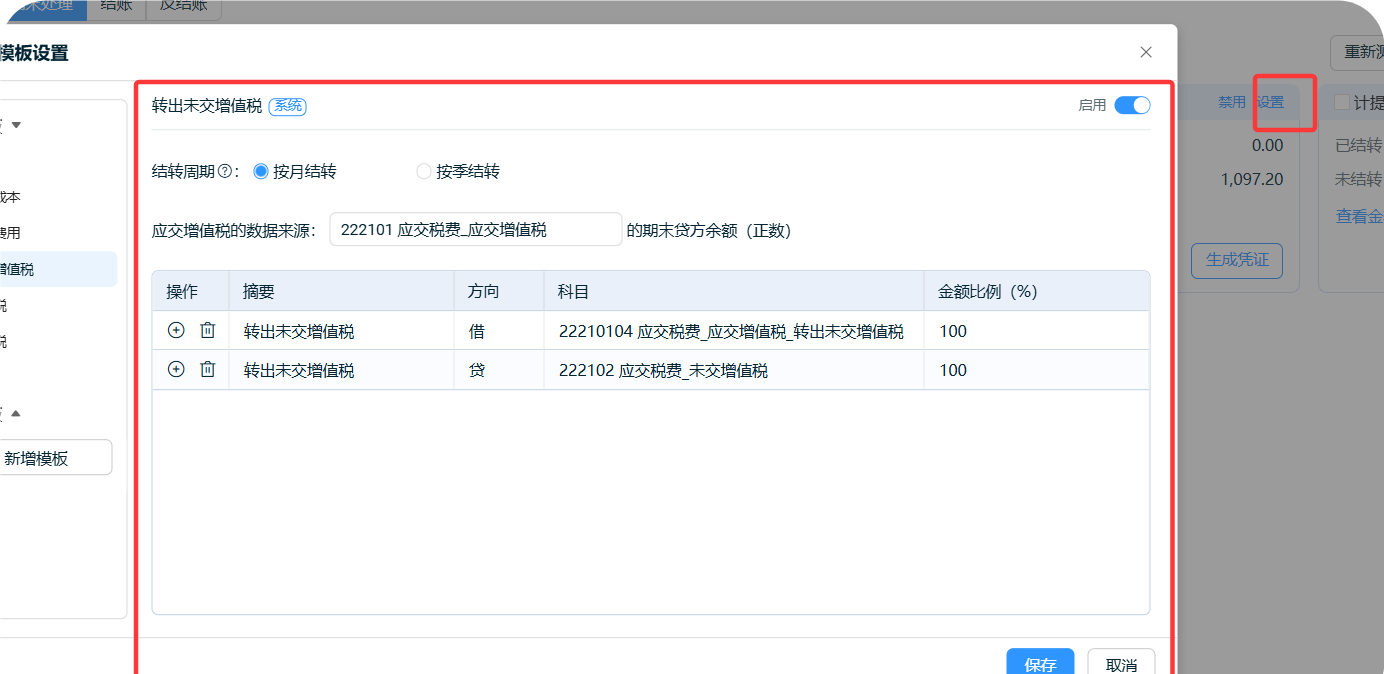Image resolution: width=1384 pixels, height=674 pixels.
Task: Toggle the 启用 switch off
Action: (1132, 105)
